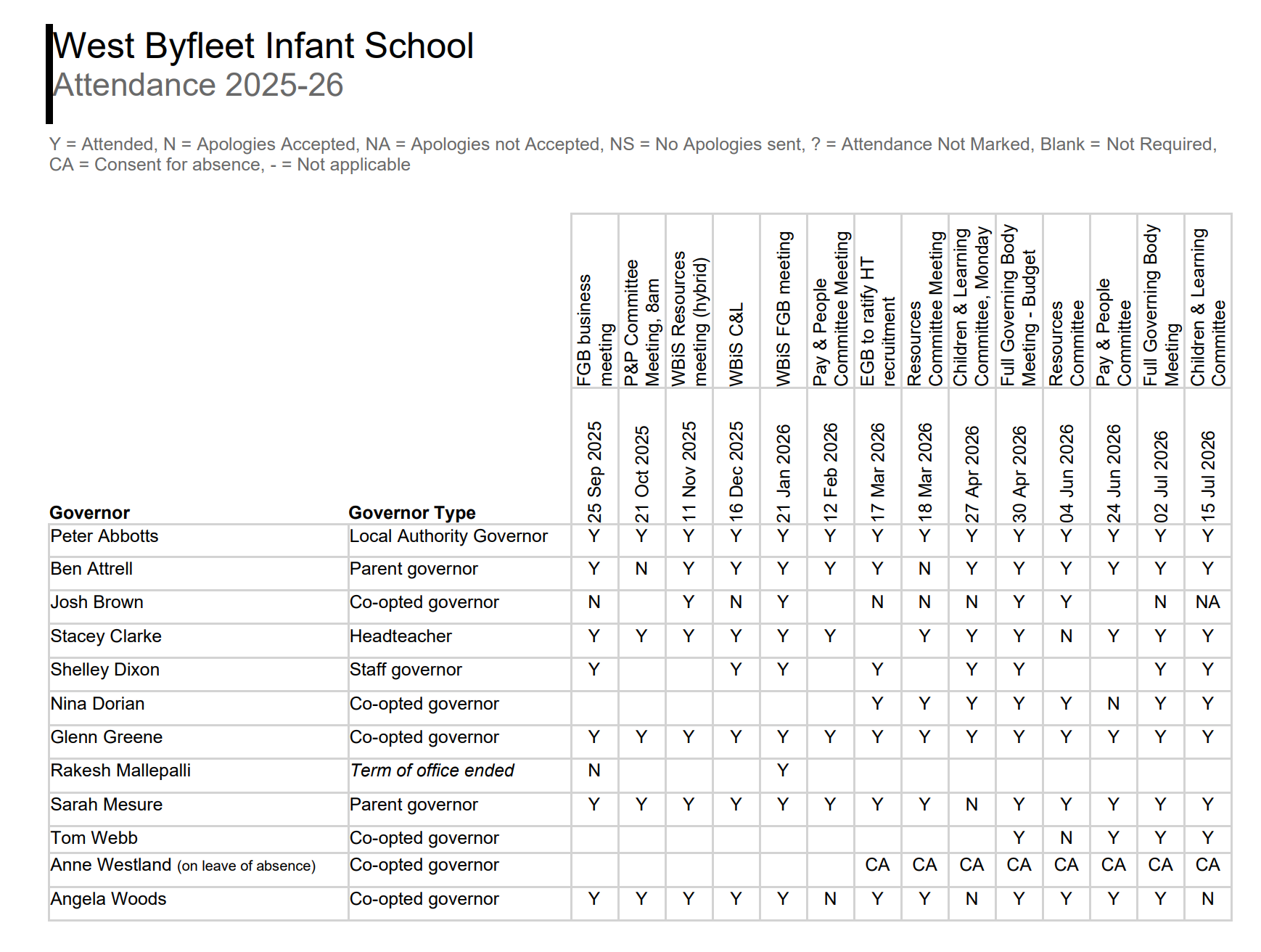The height and width of the screenshot is (952, 1261).
Task: Click the FGB business meeting header
Action: (x=595, y=330)
